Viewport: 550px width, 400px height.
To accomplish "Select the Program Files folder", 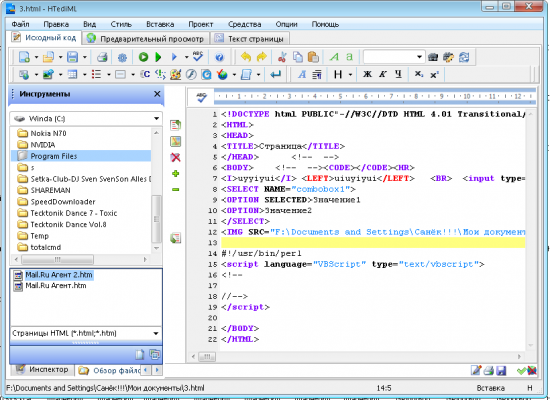I will pyautogui.click(x=81, y=156).
